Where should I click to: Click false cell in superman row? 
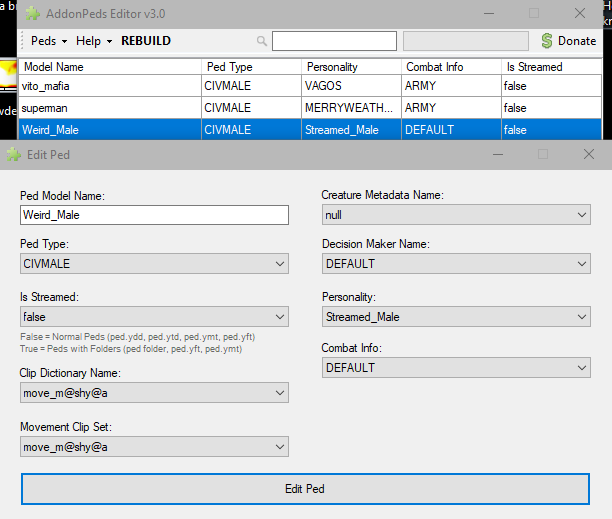(x=551, y=108)
